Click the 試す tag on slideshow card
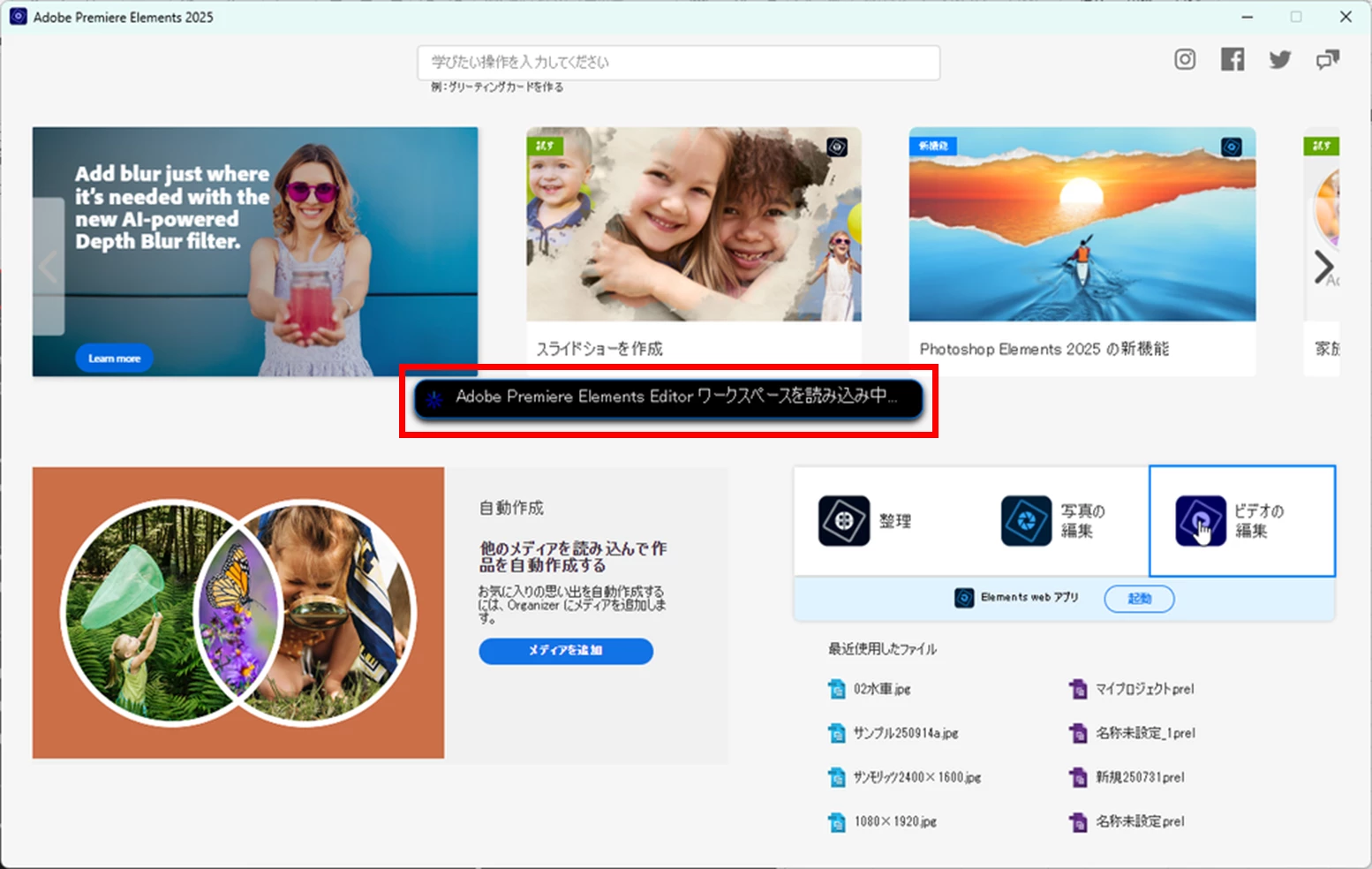Screen dimensions: 1372x869 545,146
